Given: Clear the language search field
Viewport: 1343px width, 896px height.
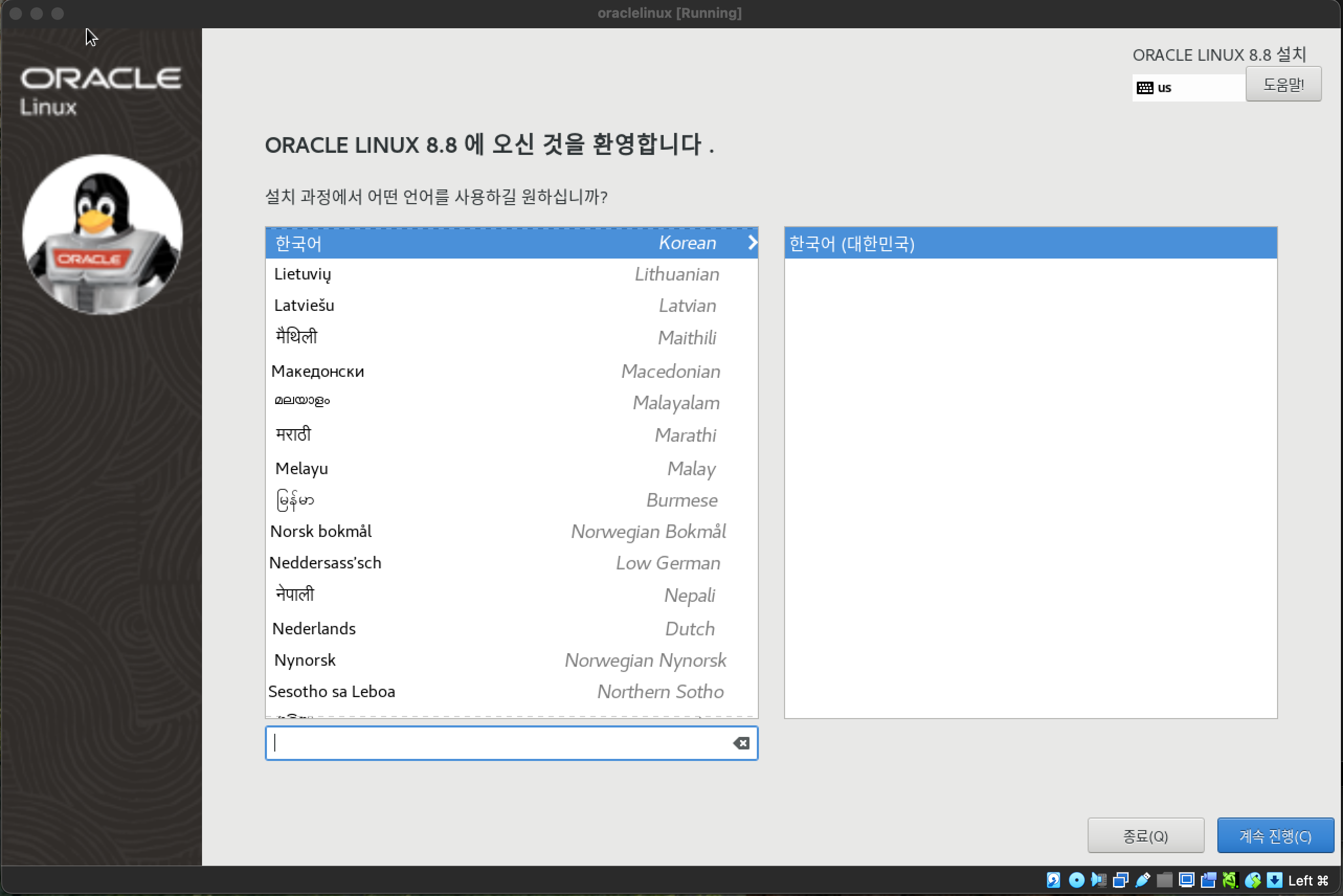Looking at the screenshot, I should pos(741,743).
